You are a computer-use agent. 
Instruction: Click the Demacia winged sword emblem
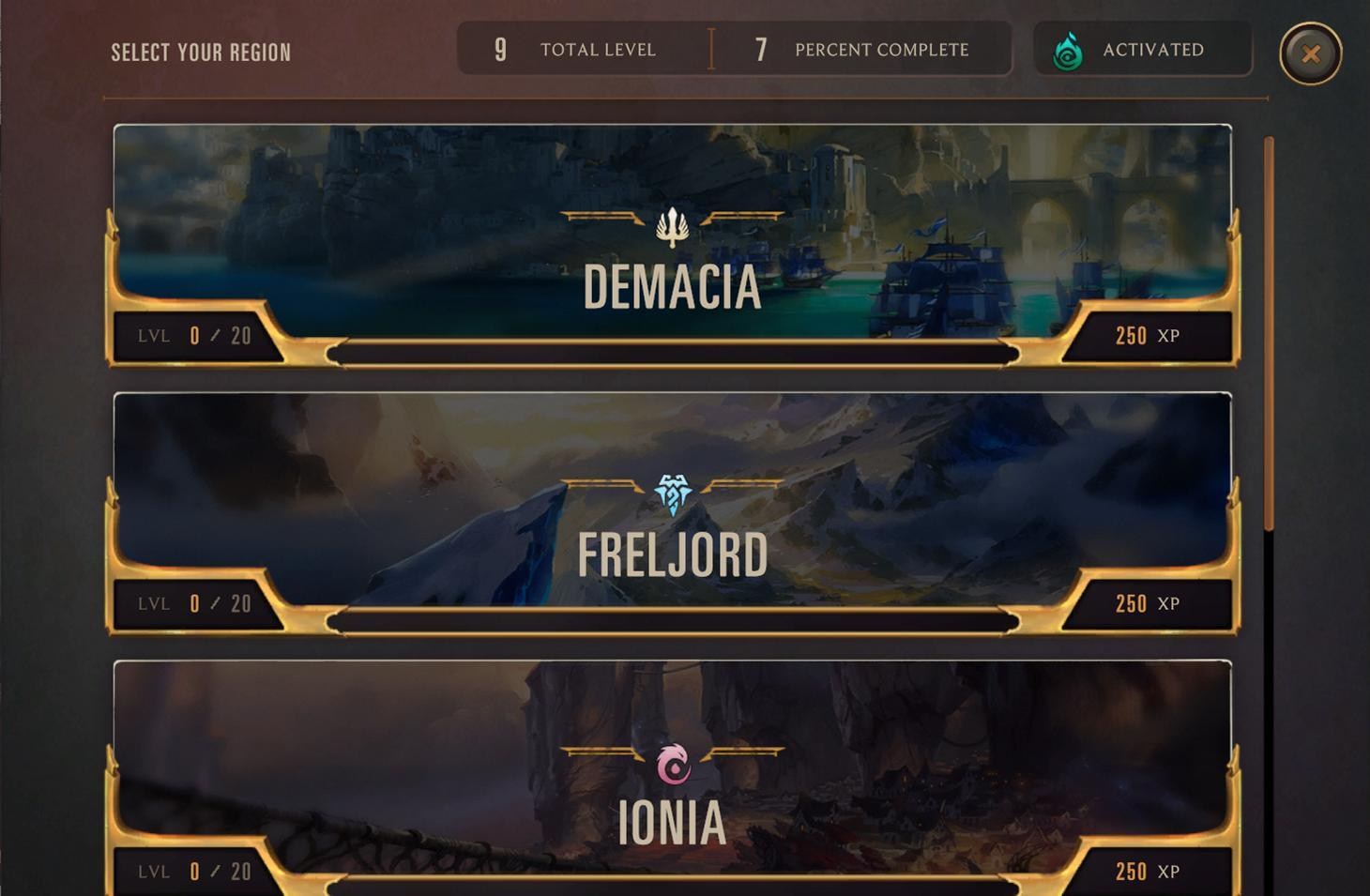(672, 226)
